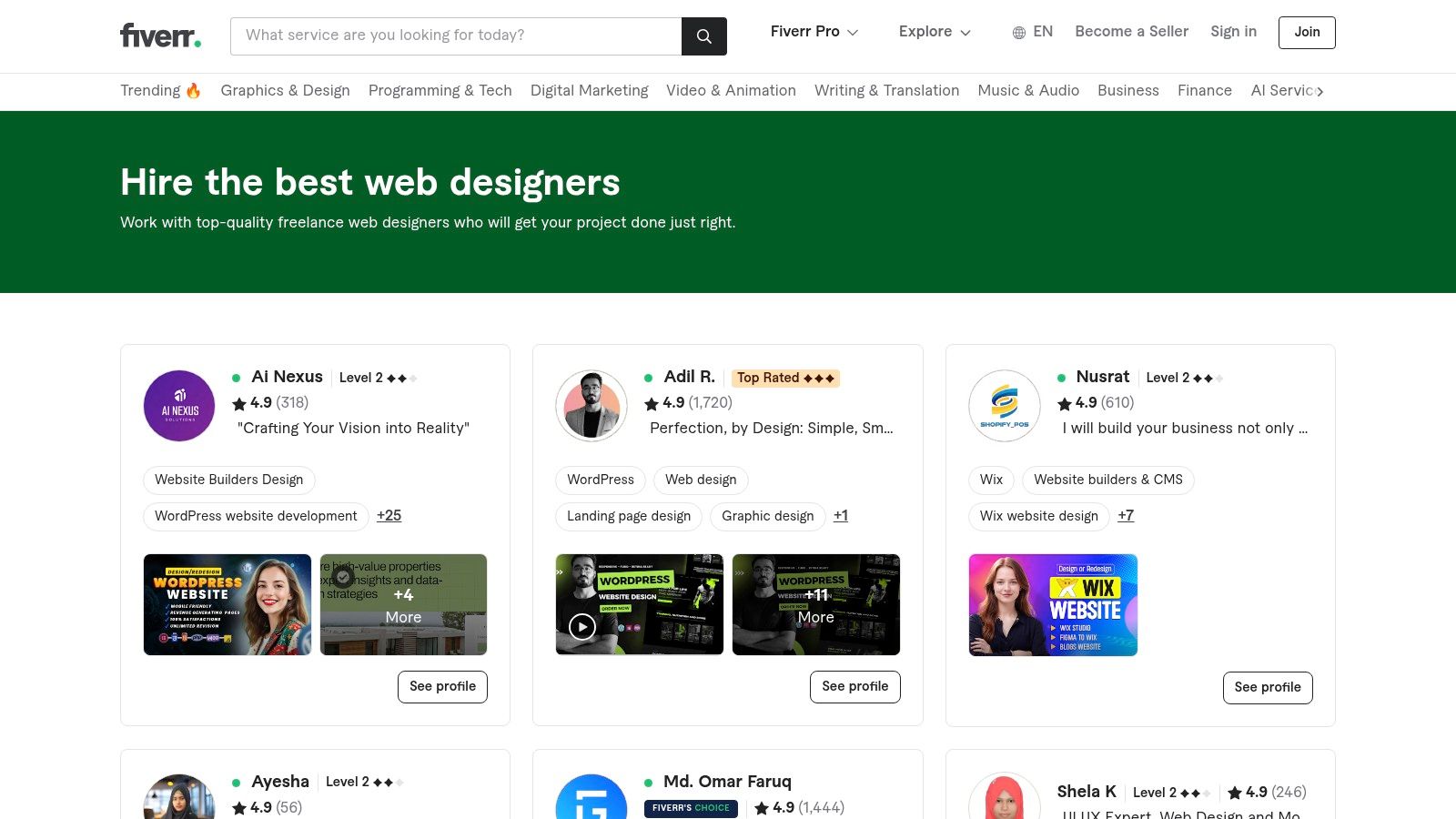Click the Ai Nexus seller name
1456x819 pixels.
click(287, 377)
